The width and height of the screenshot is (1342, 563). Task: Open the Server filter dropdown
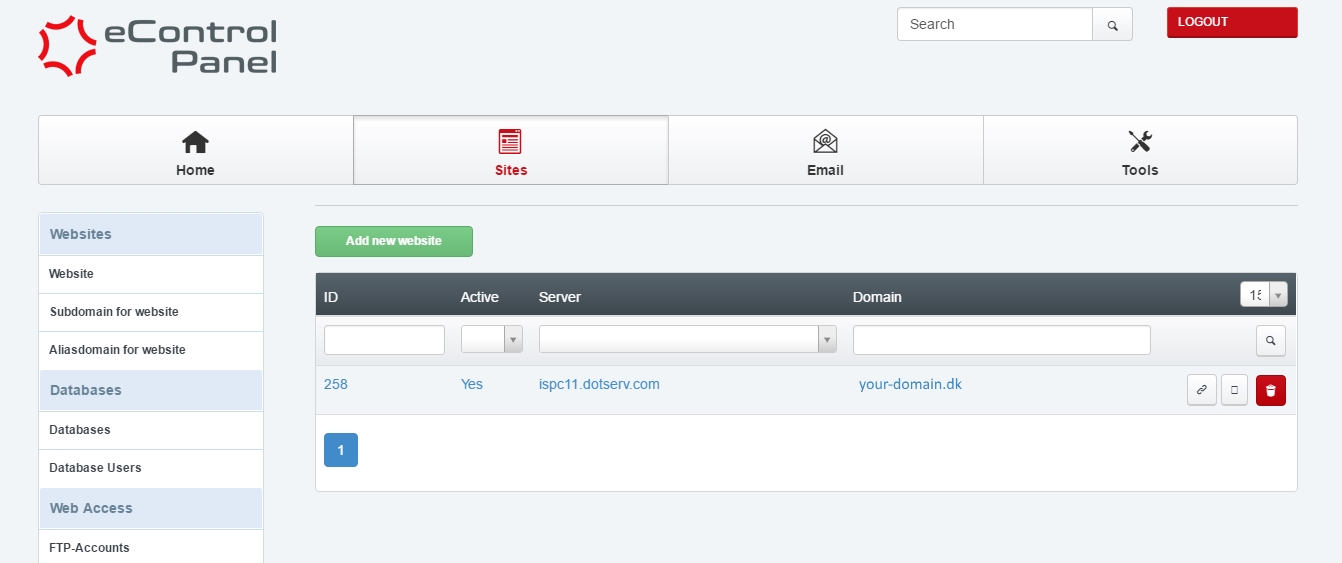pos(687,340)
